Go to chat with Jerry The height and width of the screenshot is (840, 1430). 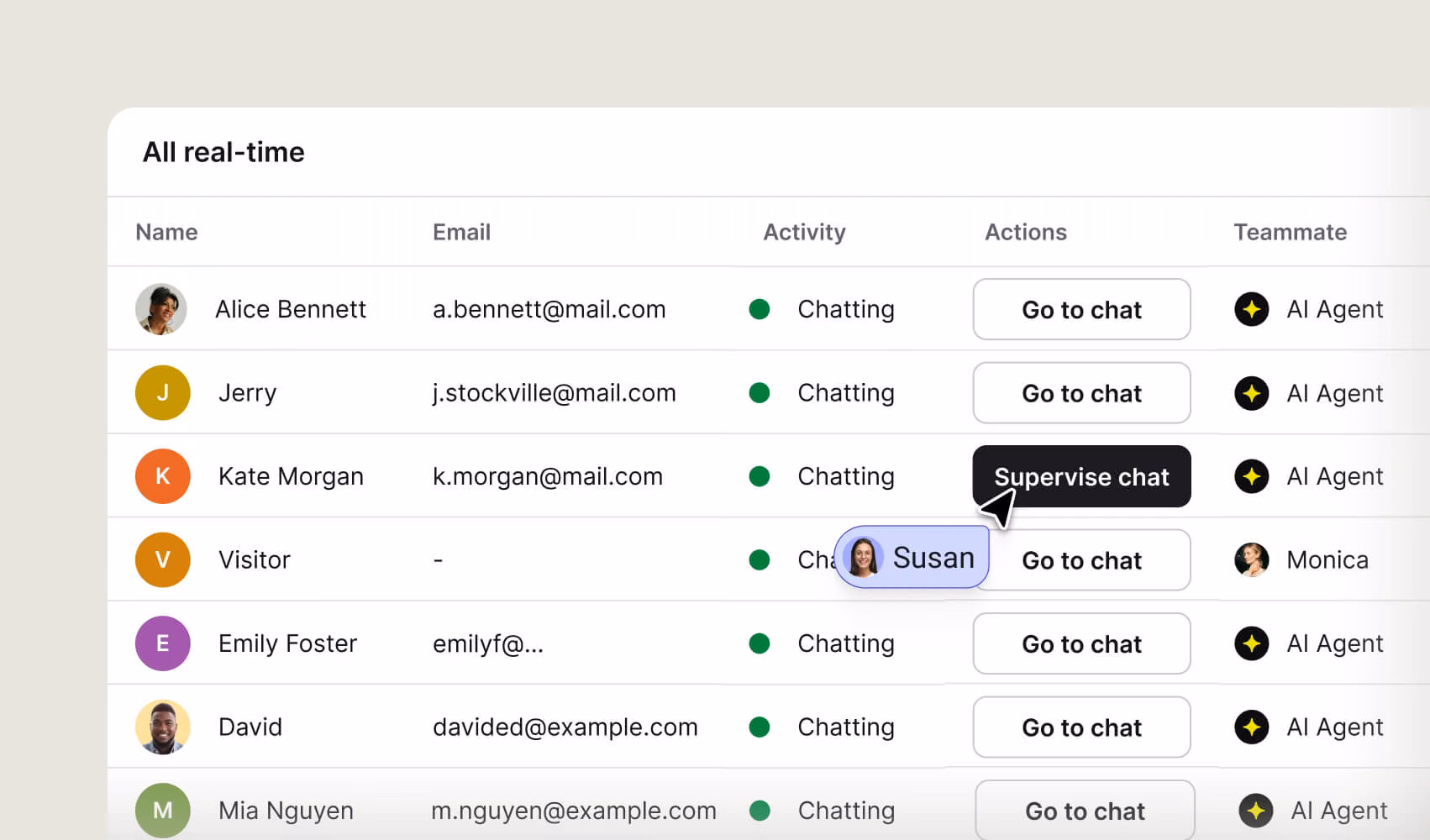point(1081,392)
